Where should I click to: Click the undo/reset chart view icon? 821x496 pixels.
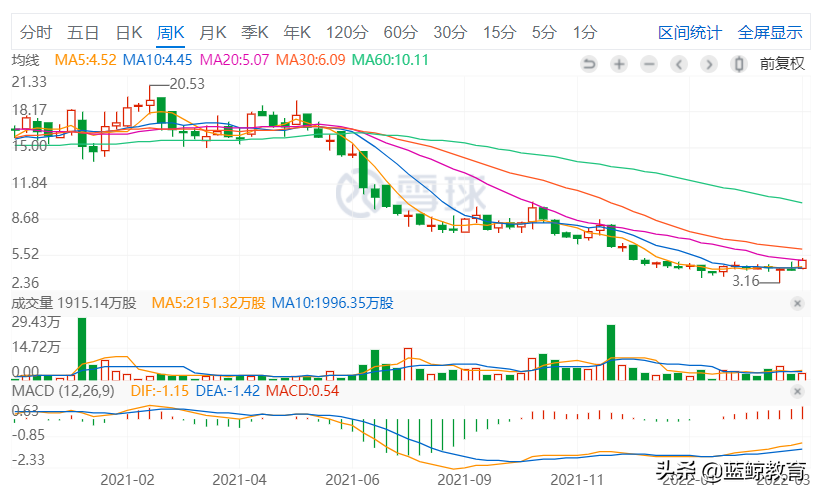pos(589,64)
